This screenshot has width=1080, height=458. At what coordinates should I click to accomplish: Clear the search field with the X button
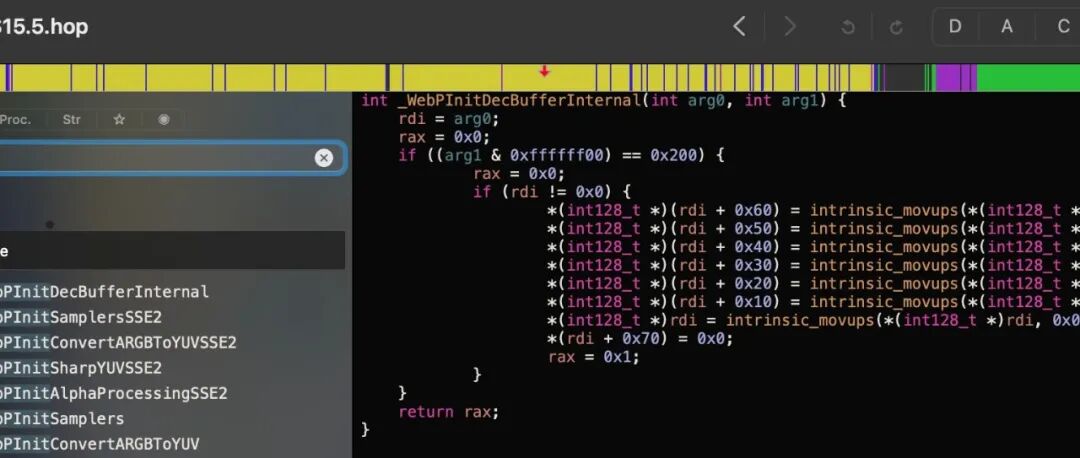(x=324, y=158)
